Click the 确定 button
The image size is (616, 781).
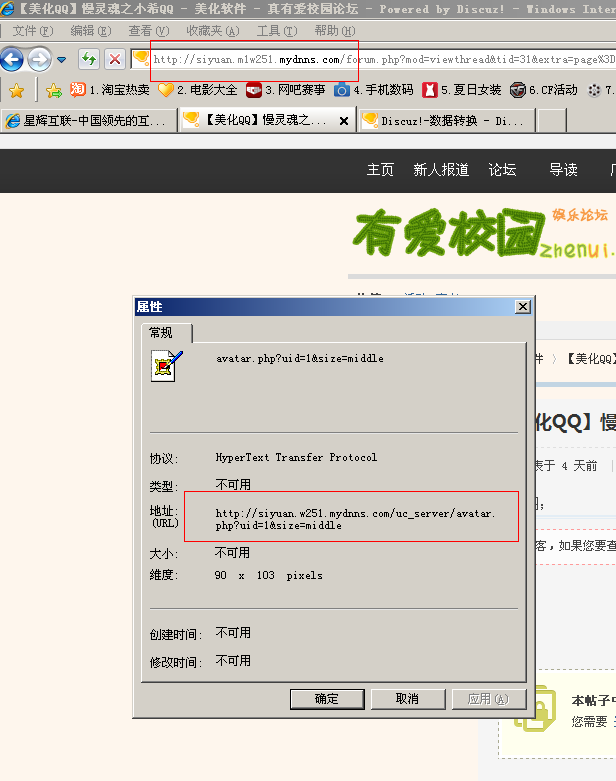click(x=327, y=699)
